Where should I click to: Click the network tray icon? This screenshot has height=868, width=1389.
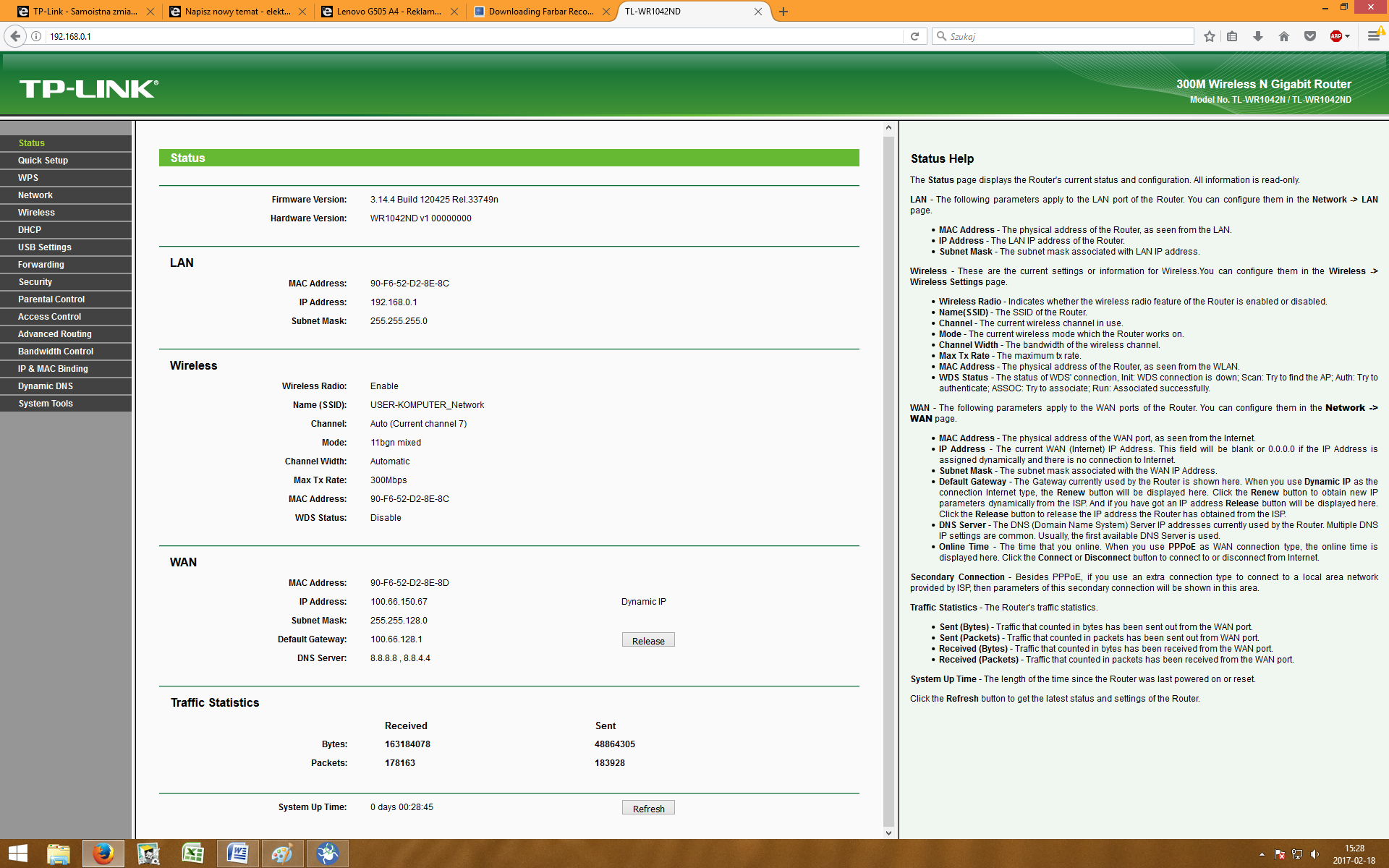click(x=1297, y=854)
